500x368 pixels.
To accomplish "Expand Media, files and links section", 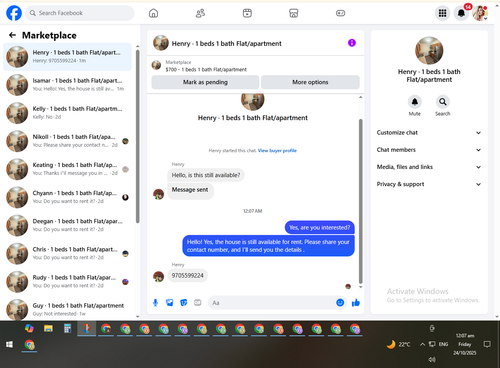I will pyautogui.click(x=429, y=167).
